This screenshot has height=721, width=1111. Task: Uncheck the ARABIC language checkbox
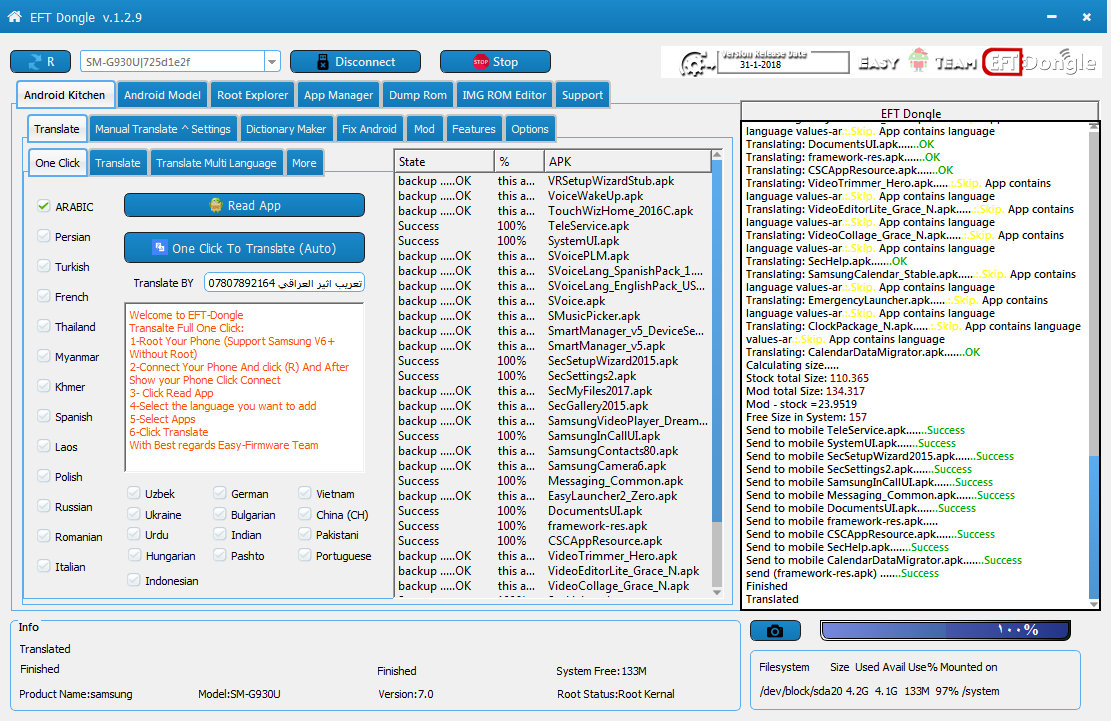click(44, 206)
